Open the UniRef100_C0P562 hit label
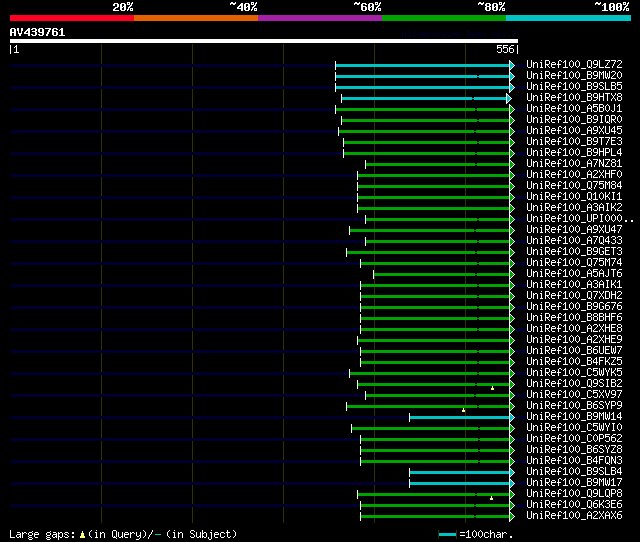This screenshot has width=640, height=542. tap(574, 438)
